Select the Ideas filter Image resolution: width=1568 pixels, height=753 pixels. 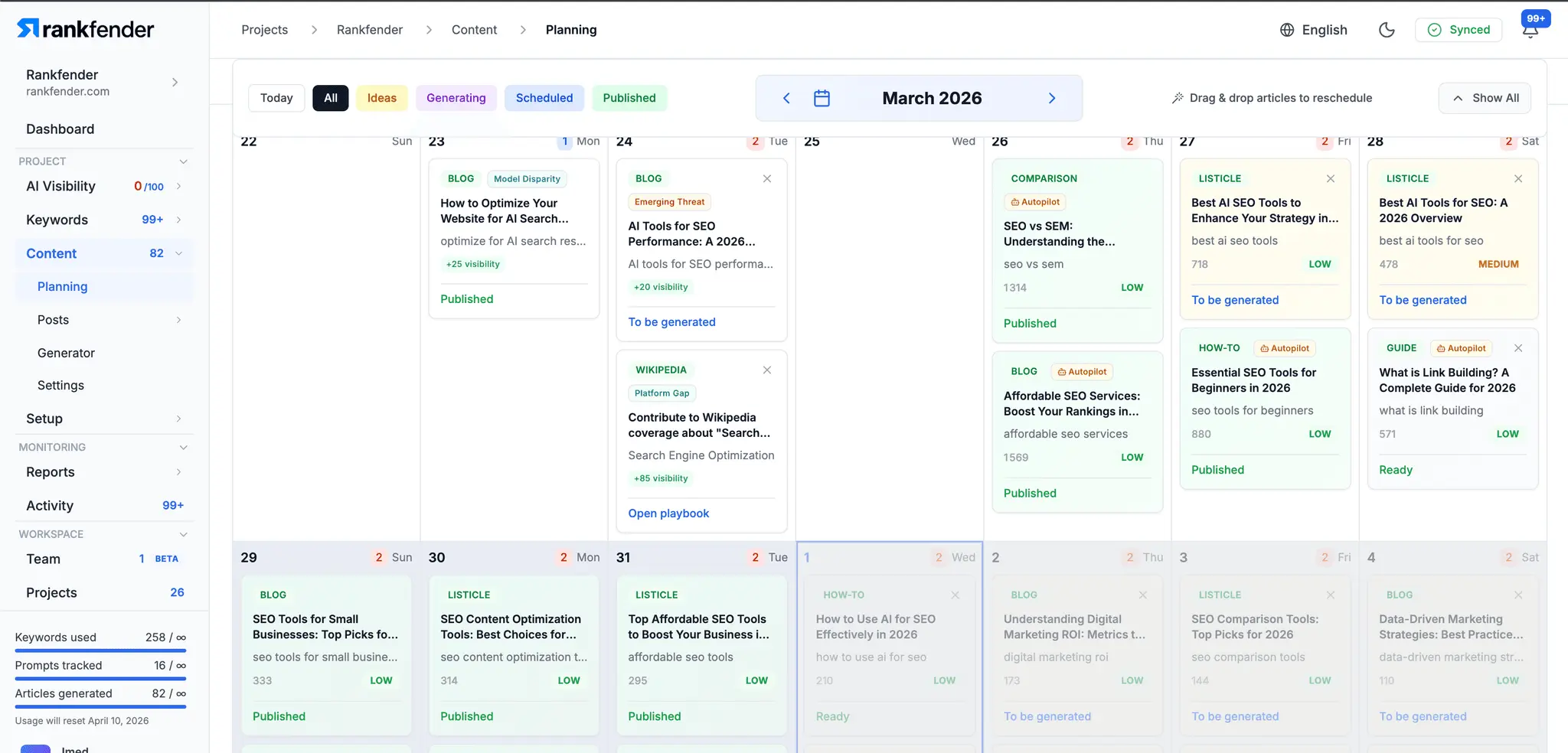click(382, 98)
